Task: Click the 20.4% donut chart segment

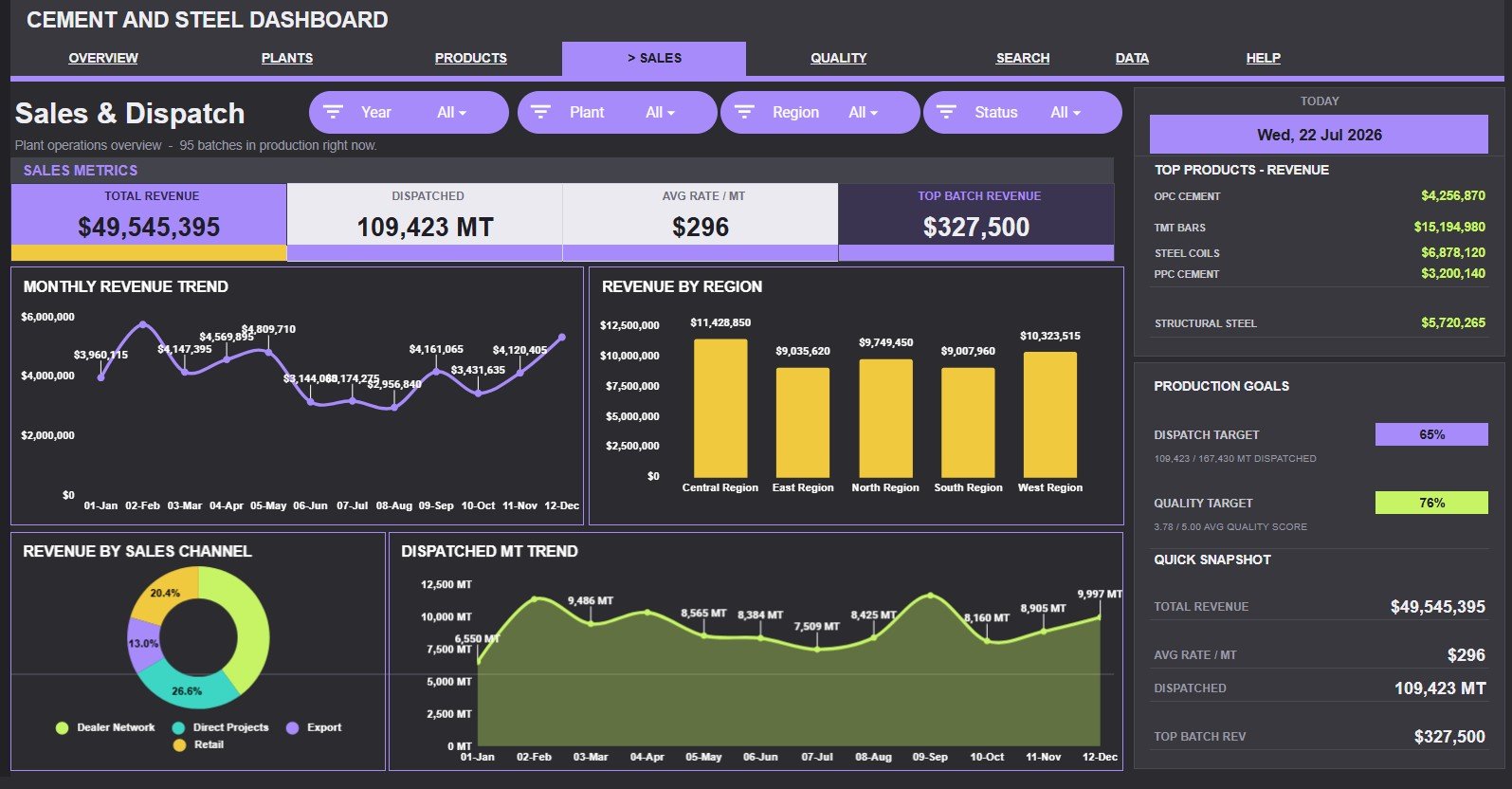Action: pos(165,593)
